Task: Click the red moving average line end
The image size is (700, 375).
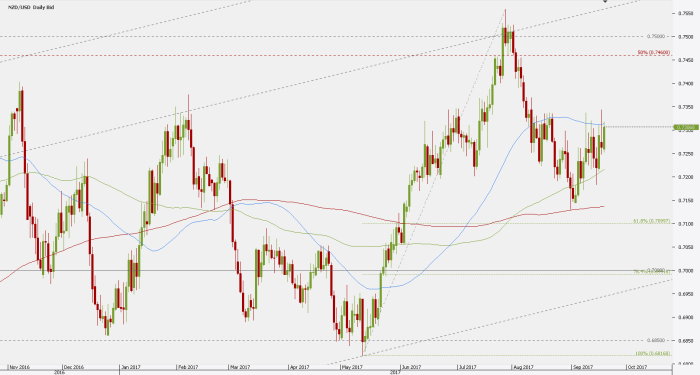Action: 603,206
